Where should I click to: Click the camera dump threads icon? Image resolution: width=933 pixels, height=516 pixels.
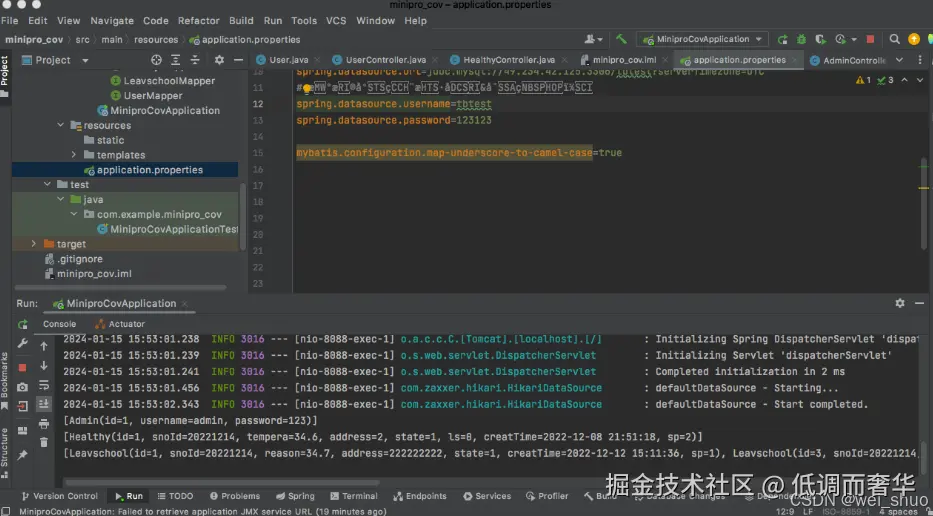(23, 387)
